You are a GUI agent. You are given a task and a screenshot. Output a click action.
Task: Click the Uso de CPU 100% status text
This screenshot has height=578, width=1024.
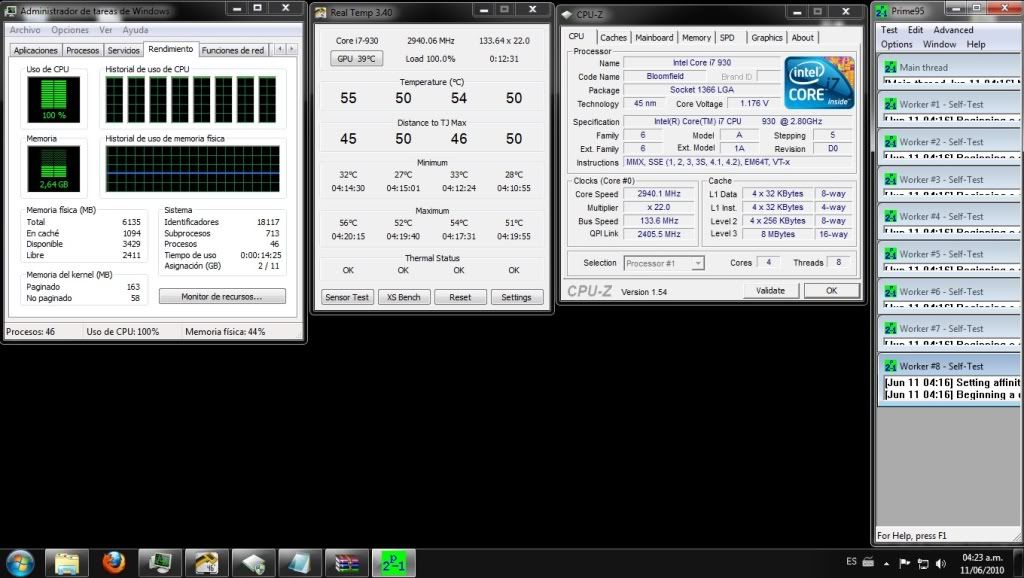point(123,332)
